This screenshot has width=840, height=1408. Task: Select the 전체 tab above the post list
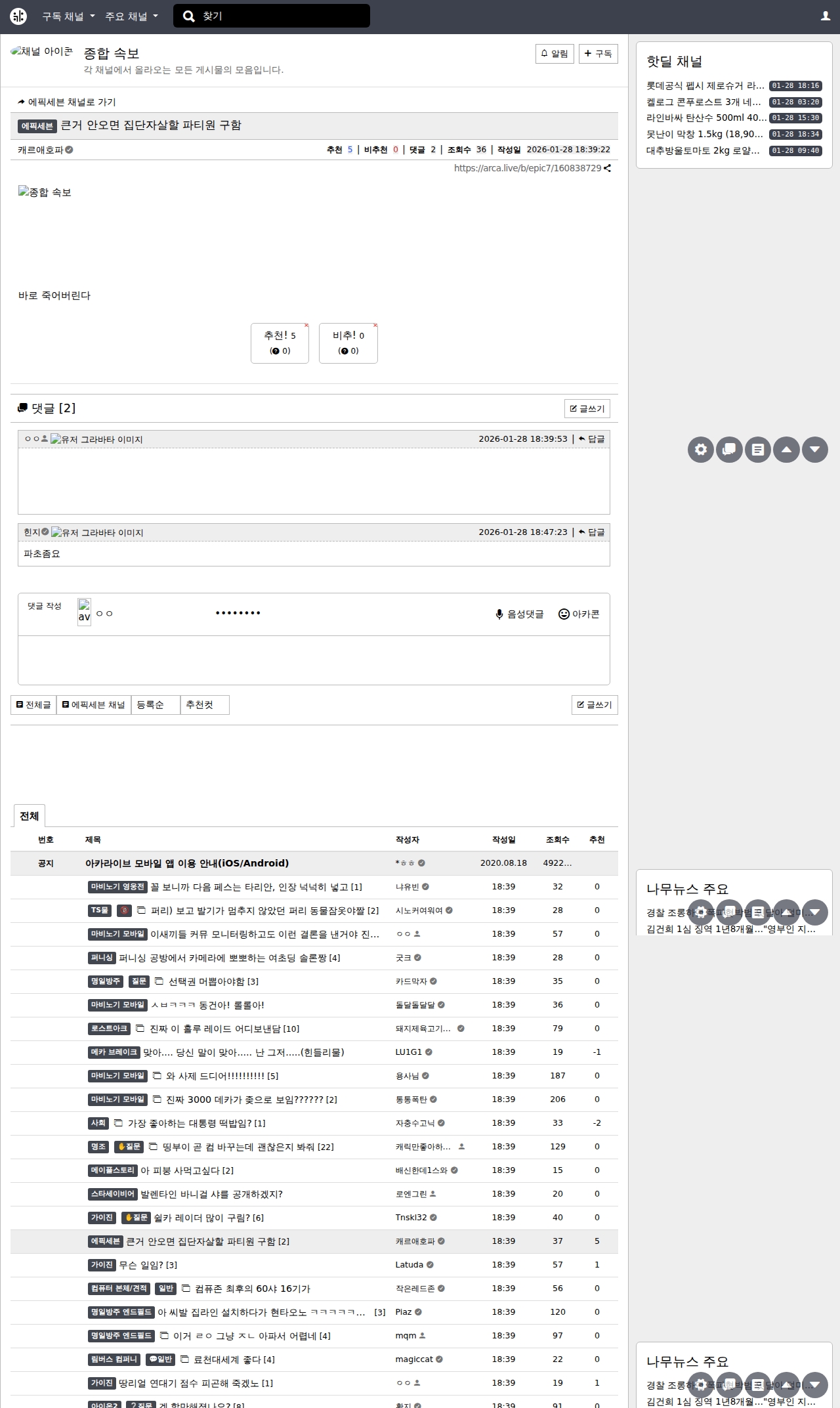(29, 816)
